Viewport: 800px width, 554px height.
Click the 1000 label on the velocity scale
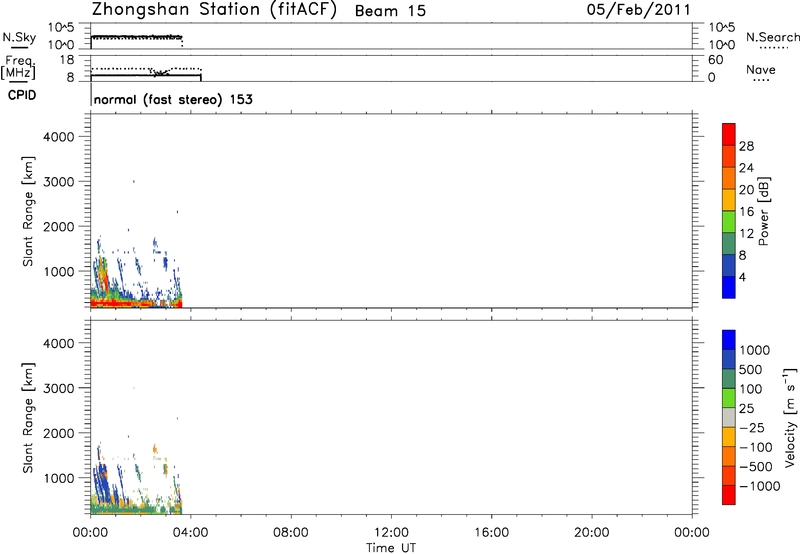[755, 350]
